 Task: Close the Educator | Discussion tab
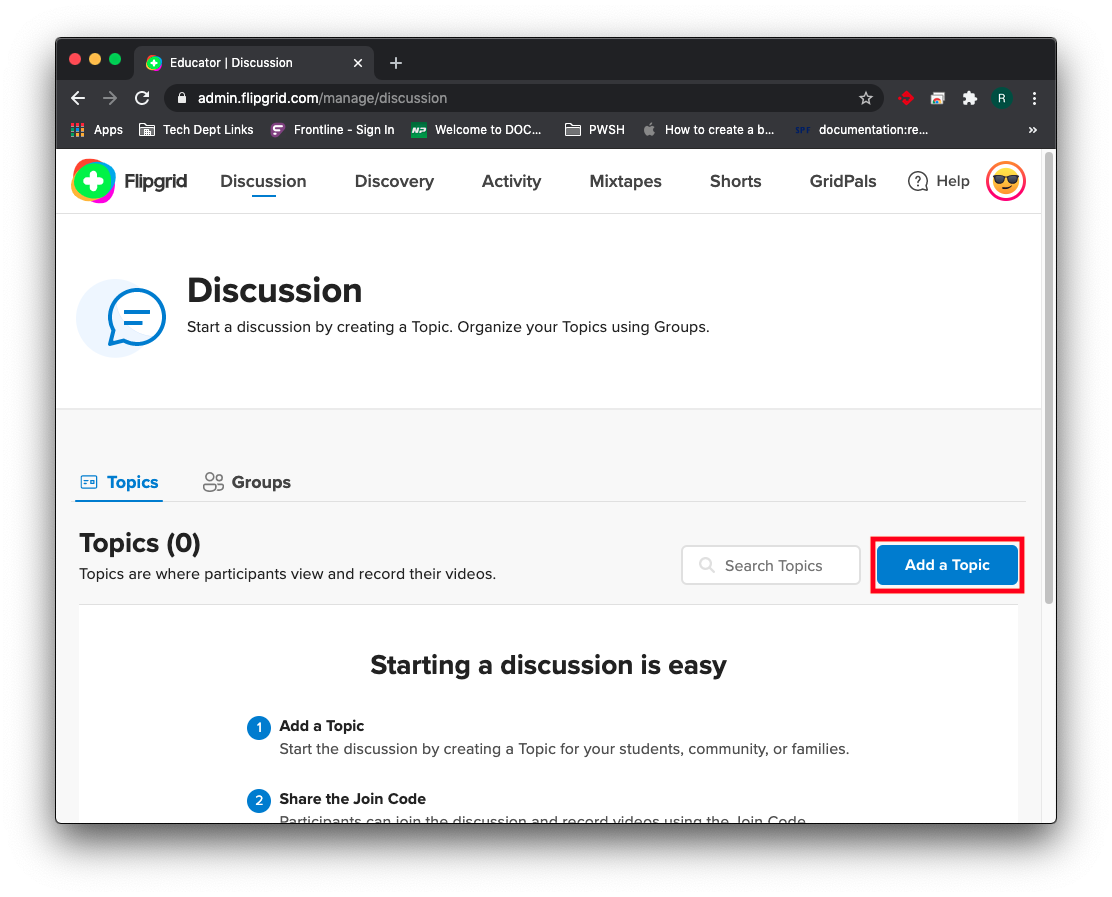[x=358, y=63]
